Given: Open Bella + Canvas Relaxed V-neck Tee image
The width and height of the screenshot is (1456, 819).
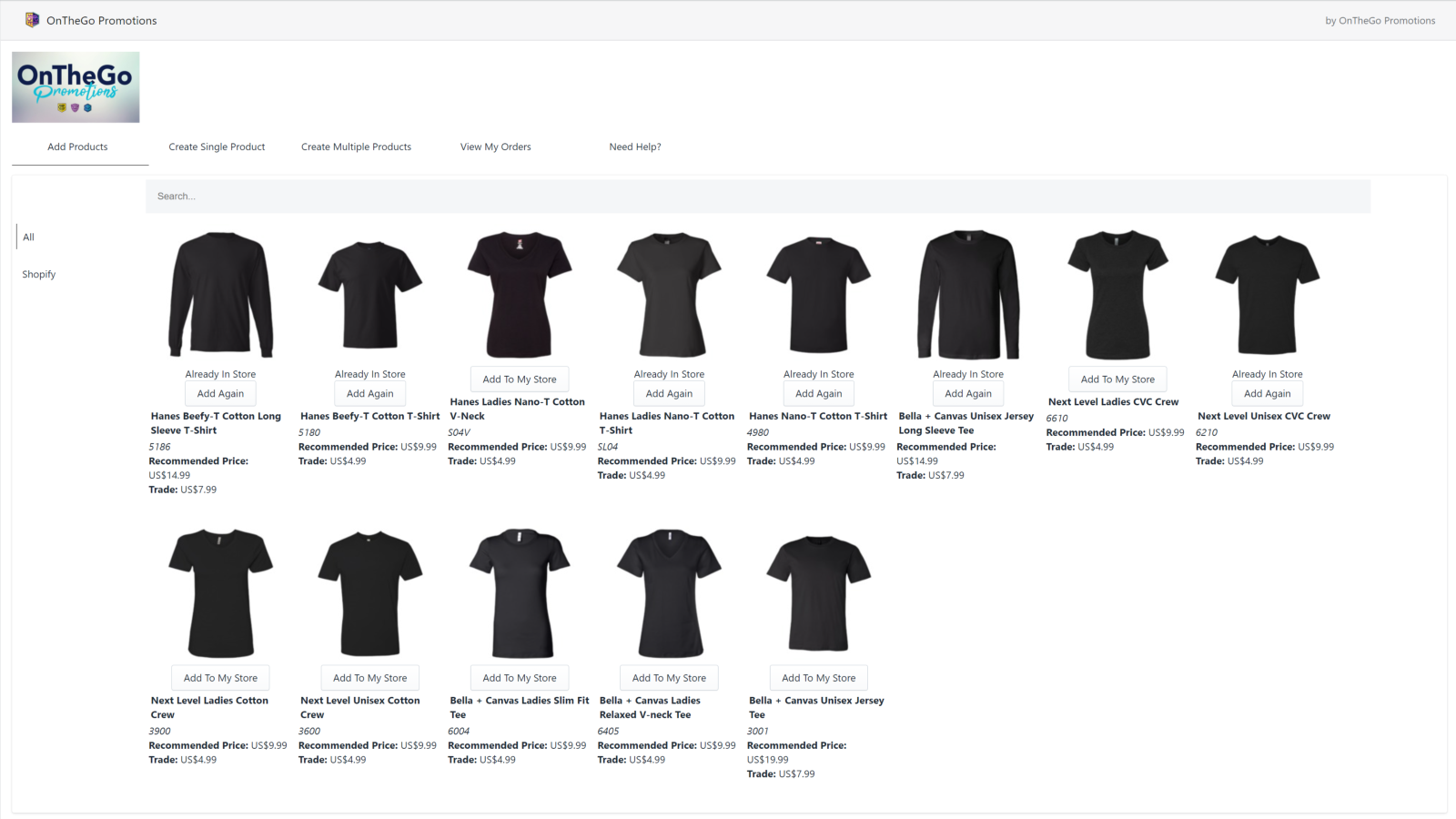Looking at the screenshot, I should [x=669, y=593].
